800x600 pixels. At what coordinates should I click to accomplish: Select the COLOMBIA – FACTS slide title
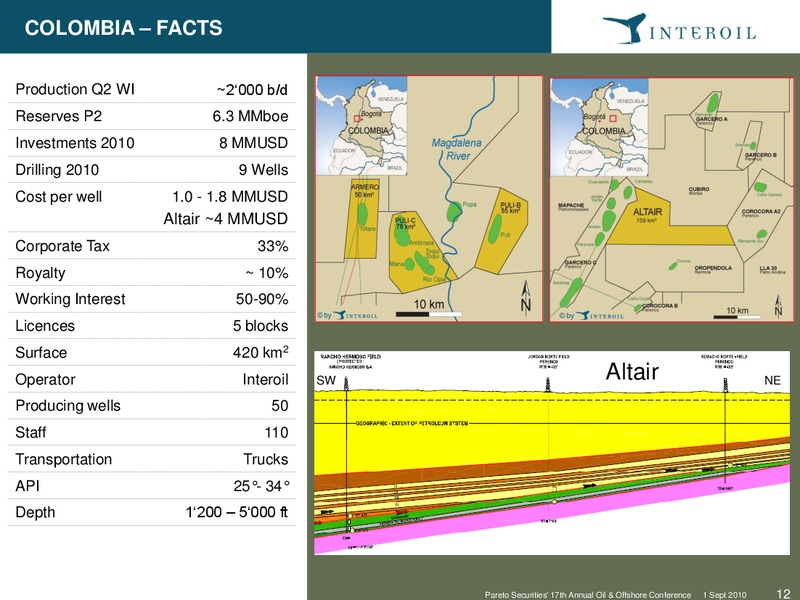[x=123, y=28]
